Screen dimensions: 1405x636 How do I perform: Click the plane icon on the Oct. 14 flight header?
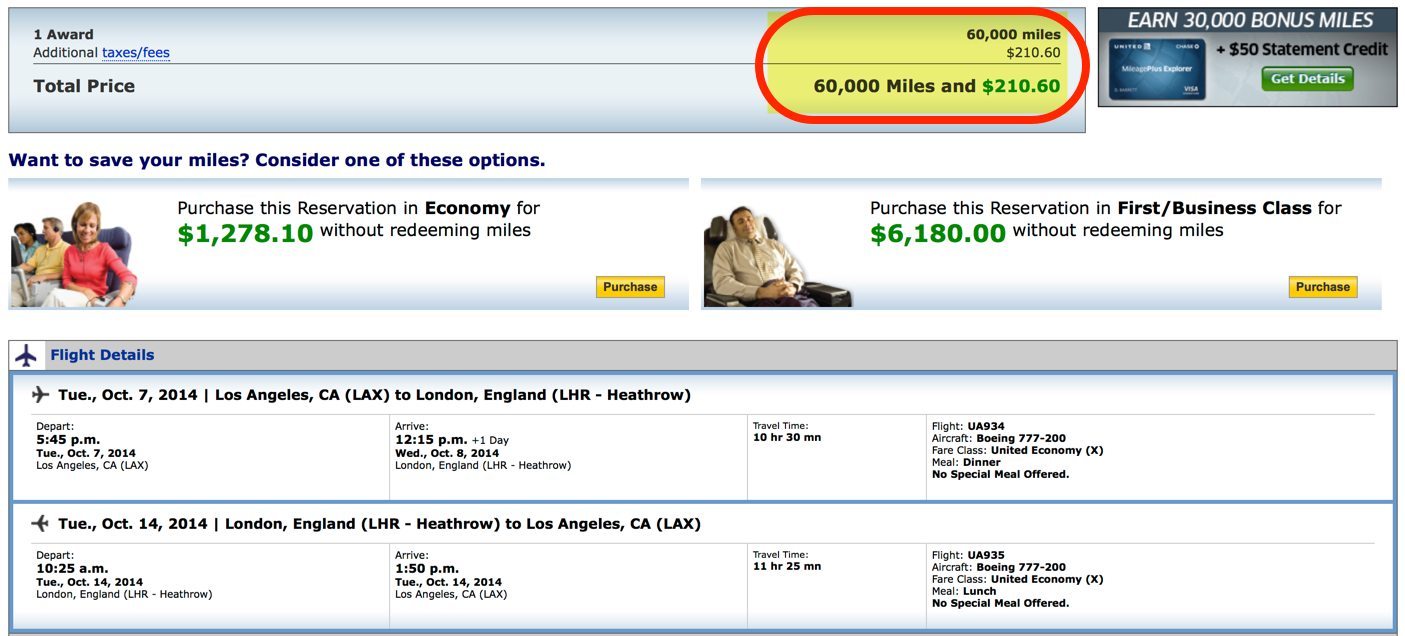pyautogui.click(x=41, y=523)
